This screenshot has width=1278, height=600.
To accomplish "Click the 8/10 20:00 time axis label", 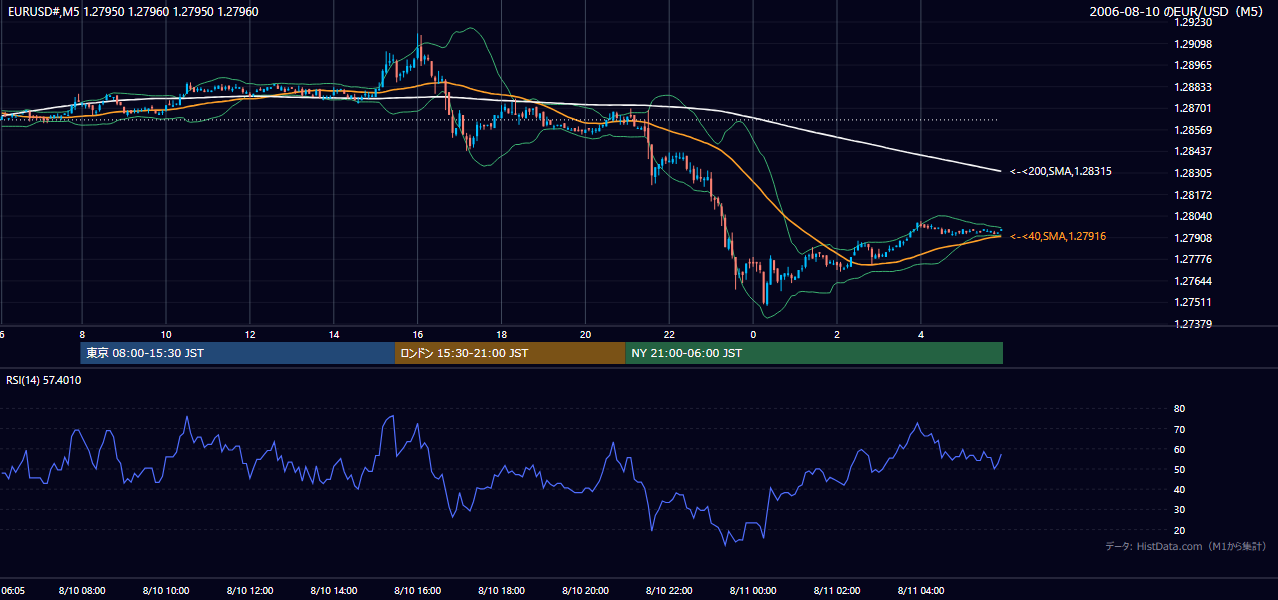I will tap(586, 590).
